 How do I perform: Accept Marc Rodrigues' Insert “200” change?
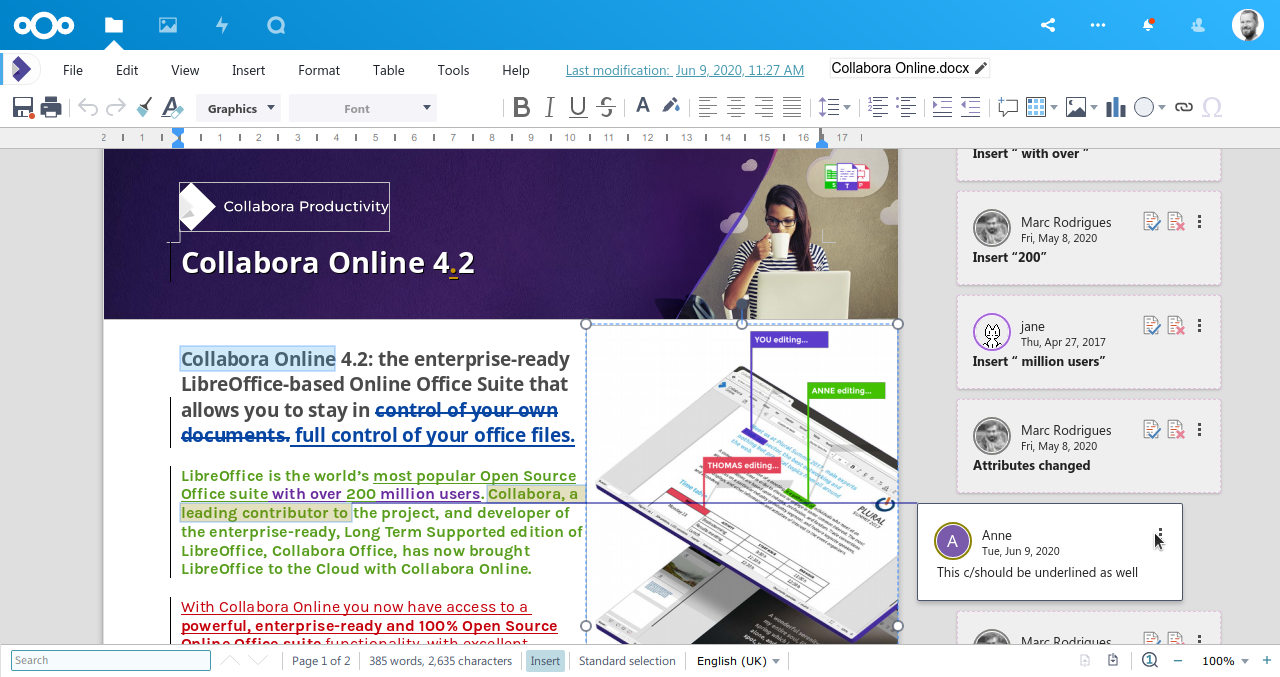(1152, 222)
